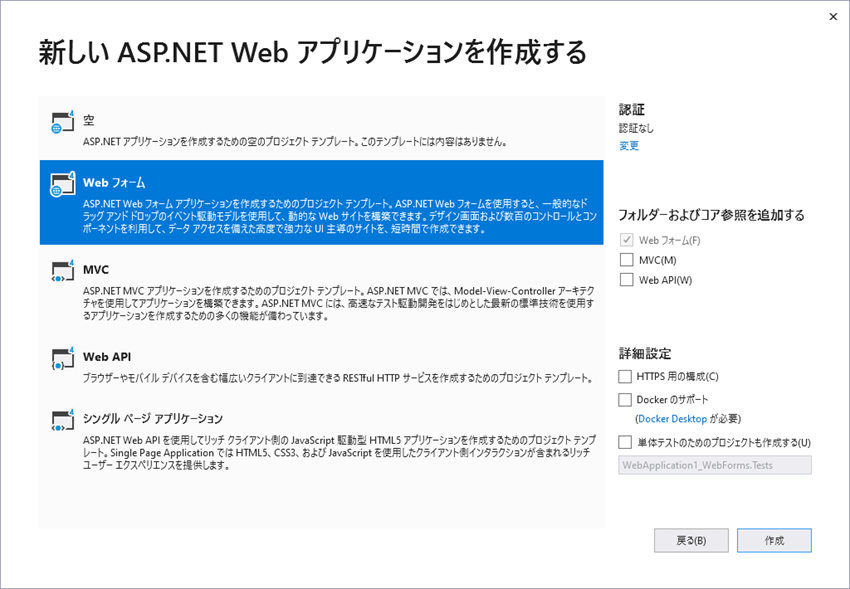This screenshot has width=850, height=589.
Task: Open the Docker Desktop link
Action: (673, 419)
